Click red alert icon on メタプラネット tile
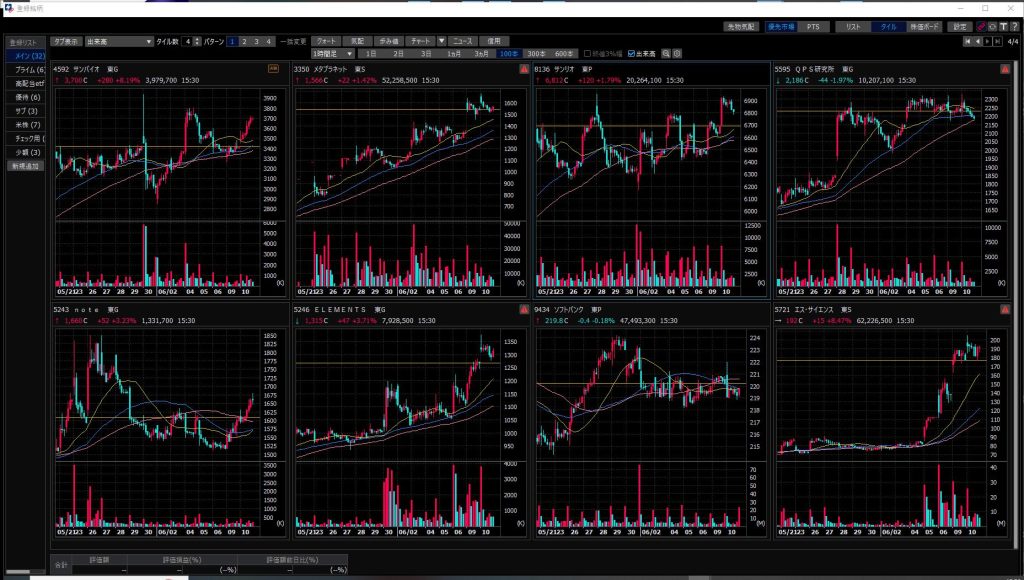Image resolution: width=1024 pixels, height=580 pixels. (x=523, y=69)
